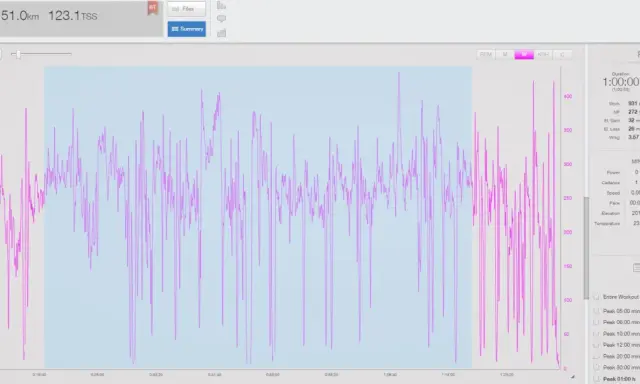
Task: Toggle the C temperature series
Action: (562, 54)
